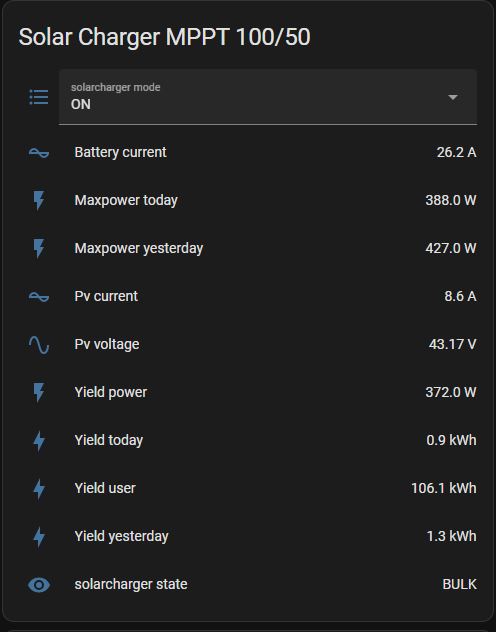
Task: Select the solarcharger mode ON field
Action: point(268,97)
